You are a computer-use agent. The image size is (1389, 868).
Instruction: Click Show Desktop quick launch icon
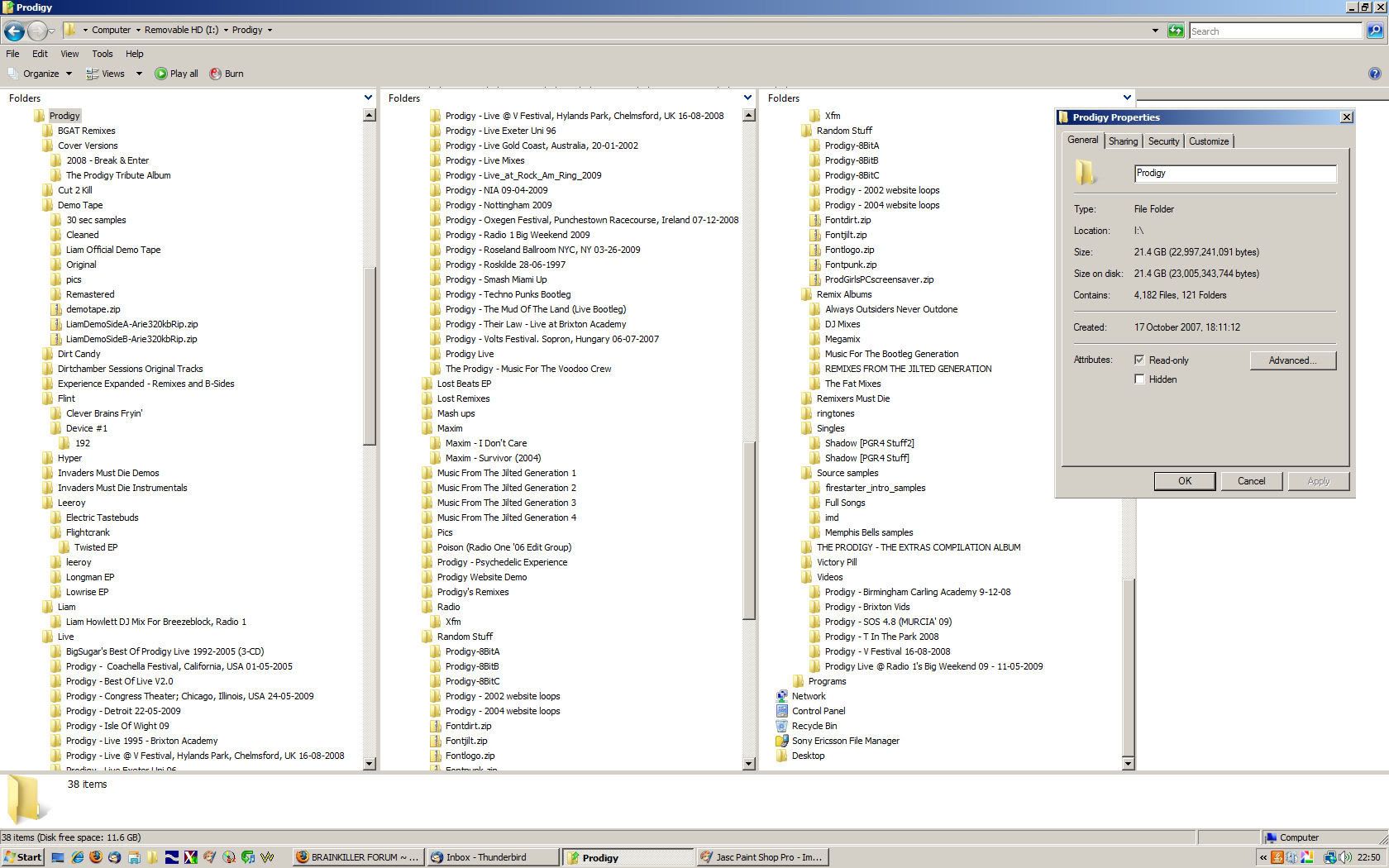point(58,857)
